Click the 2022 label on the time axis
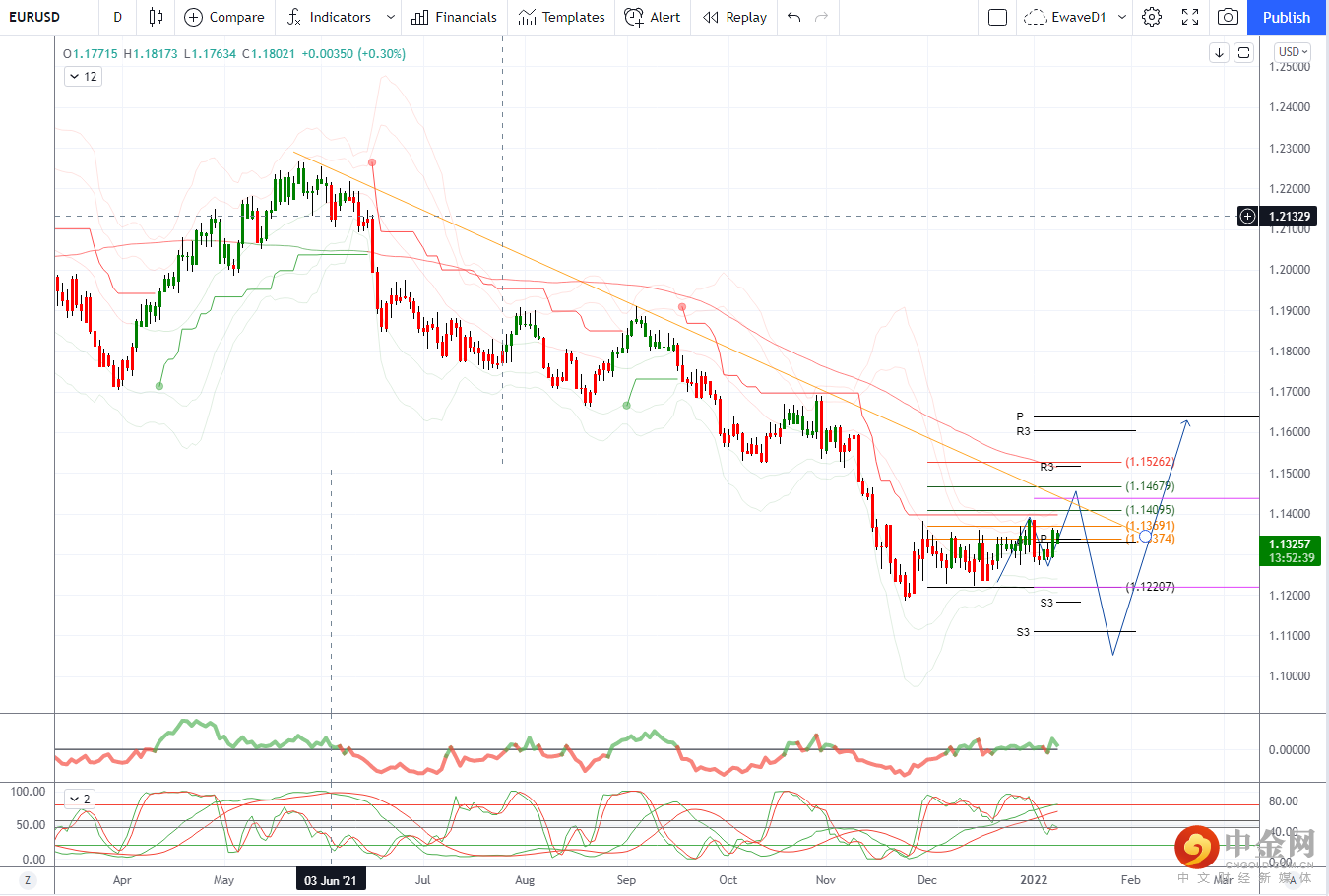Screen dimensions: 1329x896 click(1033, 880)
